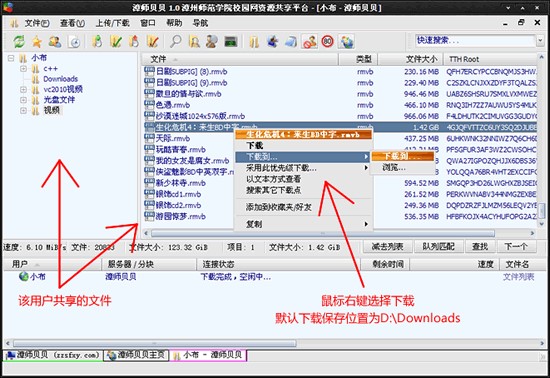Click the open file list folder icon
The height and width of the screenshot is (378, 550).
pos(254,41)
